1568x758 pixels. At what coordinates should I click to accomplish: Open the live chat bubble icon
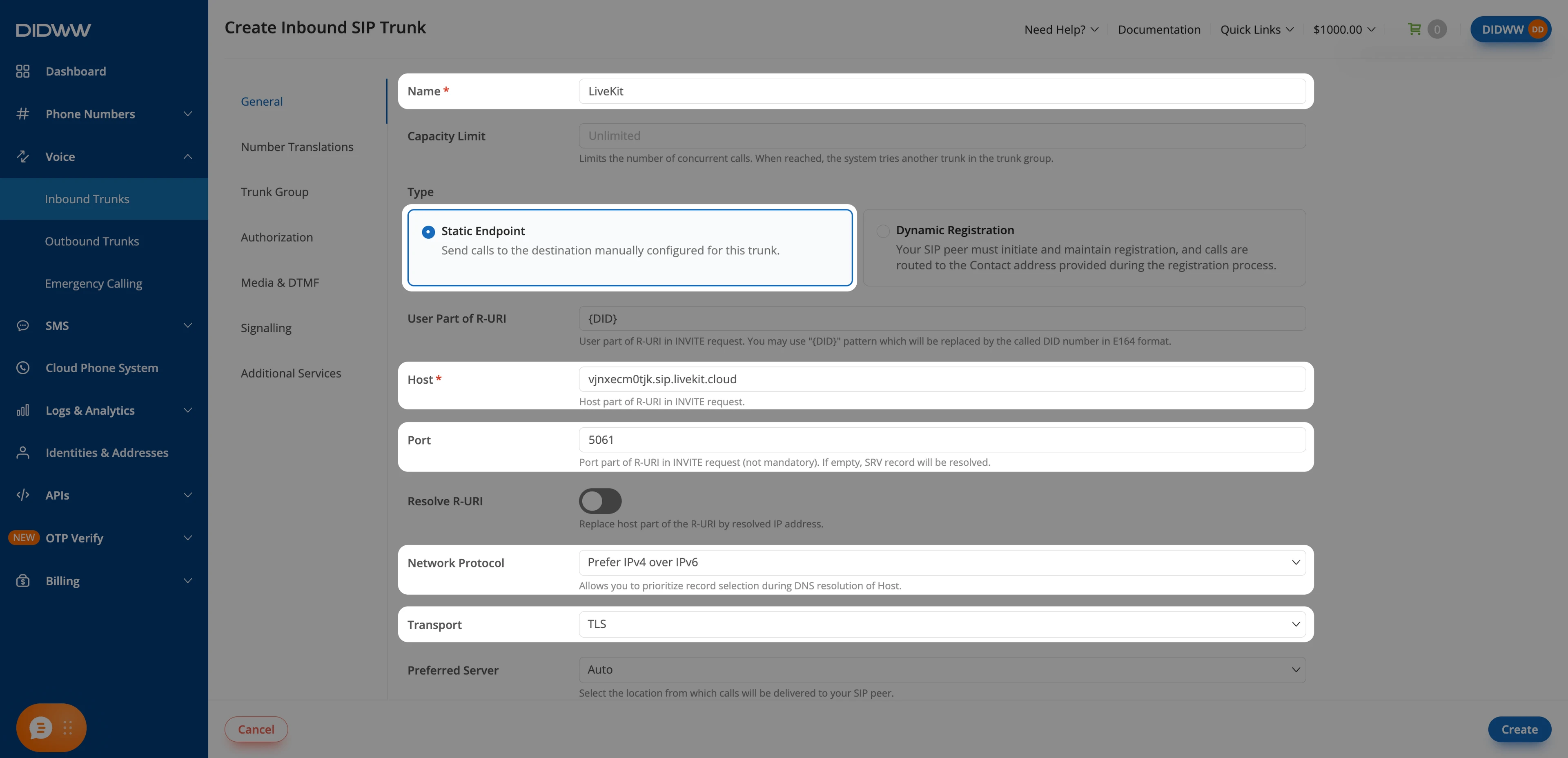point(41,727)
